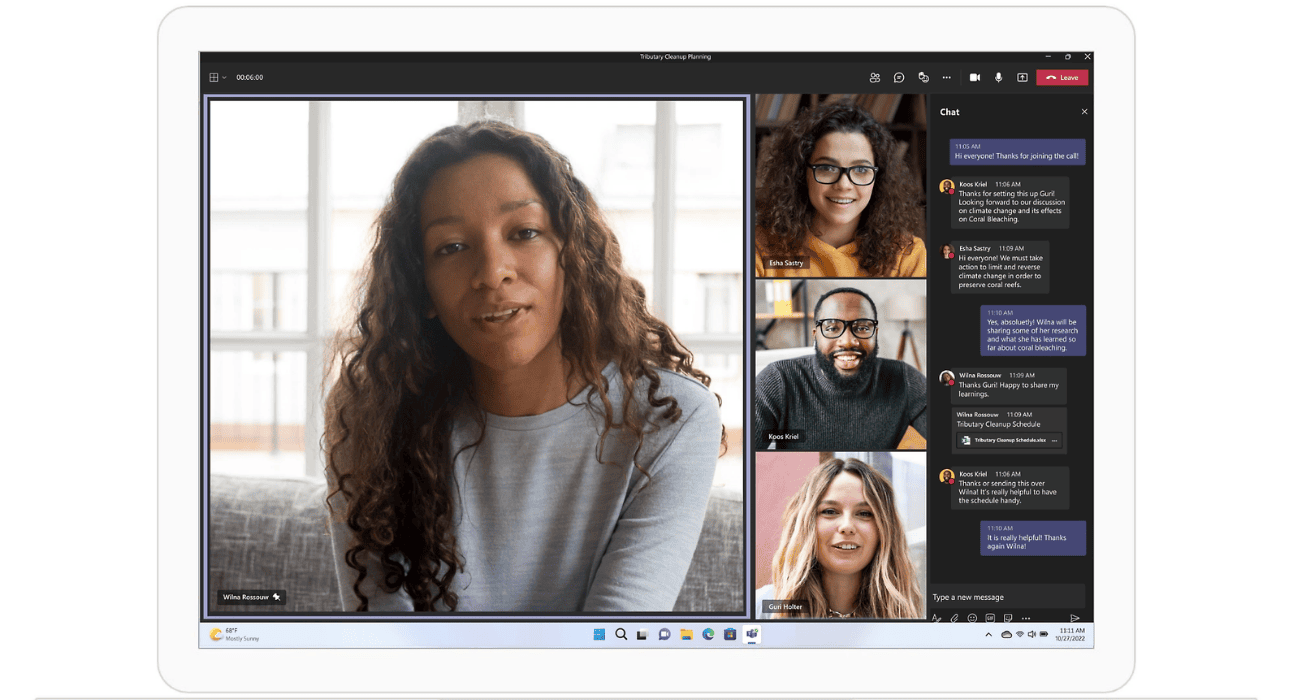Image resolution: width=1300 pixels, height=700 pixels.
Task: Open the Tributary Cleanup Schedule.xlsx attachment
Action: [x=1007, y=440]
